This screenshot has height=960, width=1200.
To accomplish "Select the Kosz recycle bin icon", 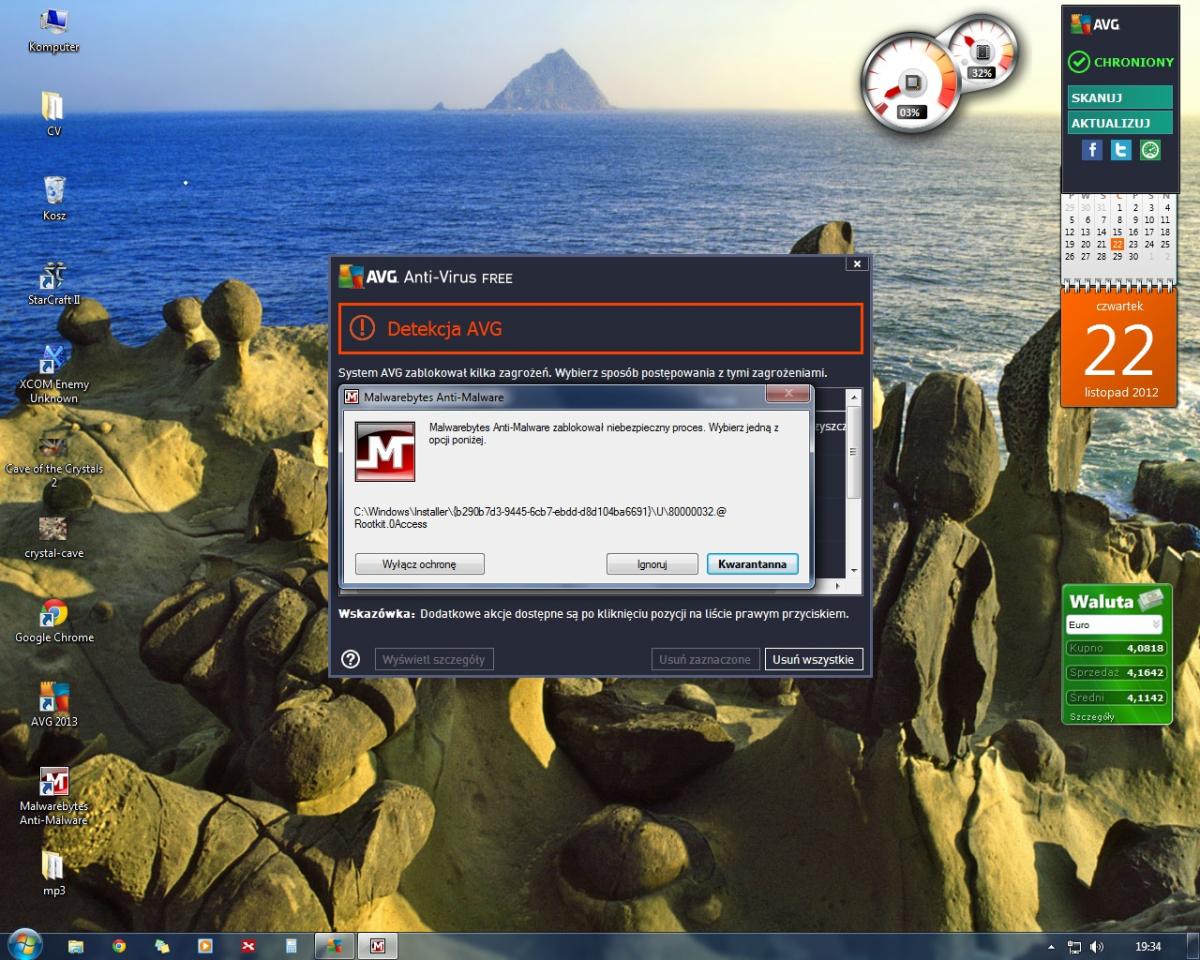I will click(54, 197).
